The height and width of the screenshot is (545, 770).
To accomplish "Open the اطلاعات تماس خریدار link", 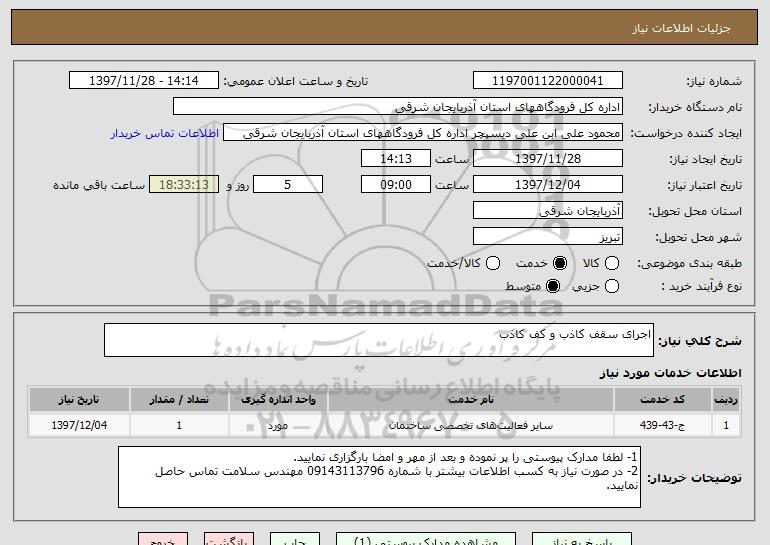I will [165, 133].
